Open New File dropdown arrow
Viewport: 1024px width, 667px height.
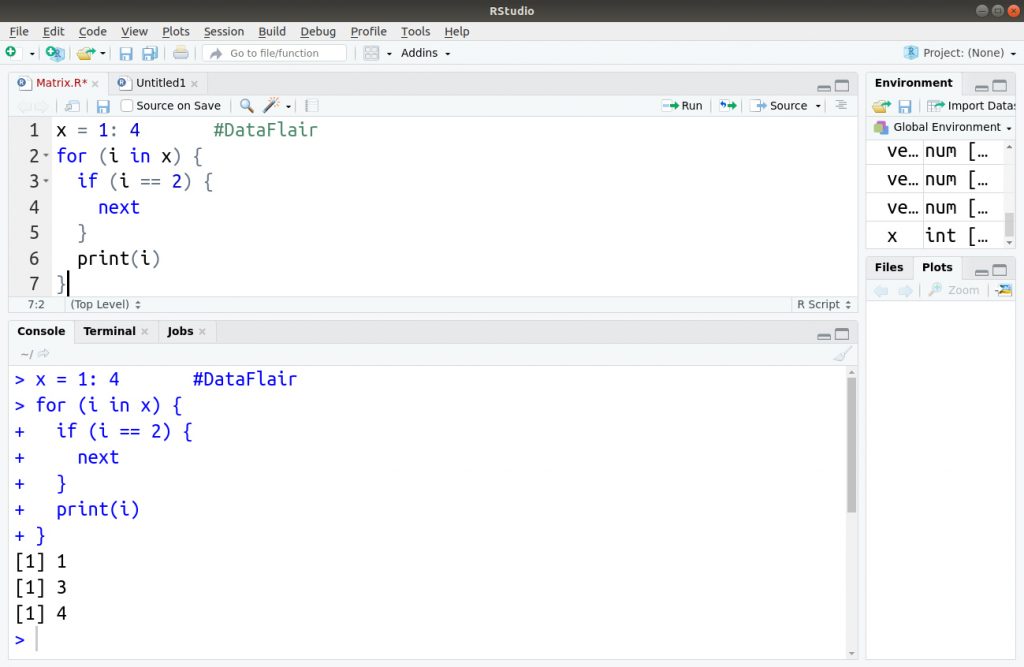(32, 54)
